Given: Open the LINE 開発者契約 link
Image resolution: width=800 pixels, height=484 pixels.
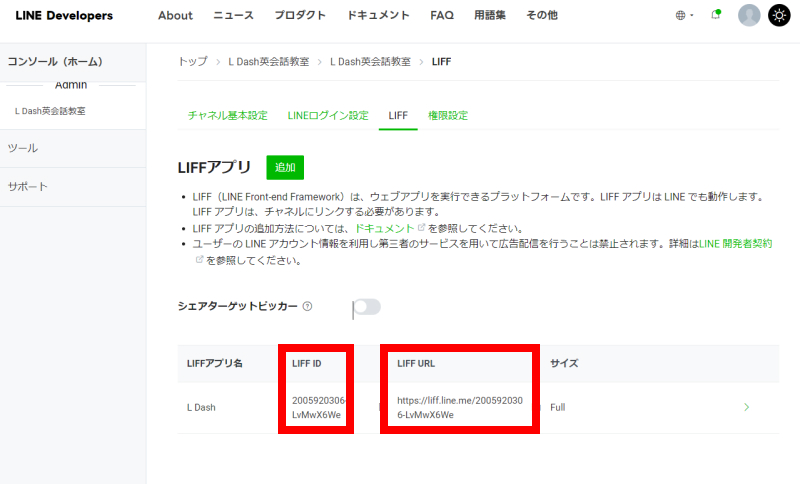Looking at the screenshot, I should [736, 244].
